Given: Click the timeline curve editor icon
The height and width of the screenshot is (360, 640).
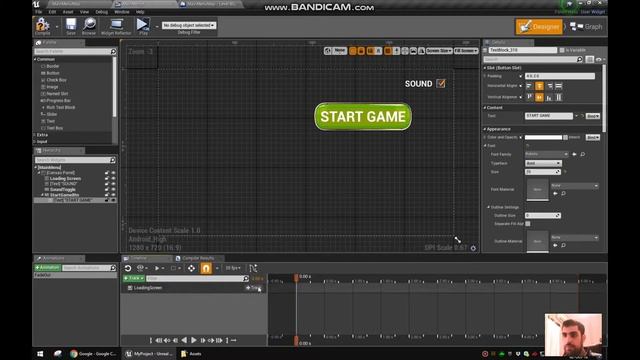Looking at the screenshot, I should click(253, 268).
